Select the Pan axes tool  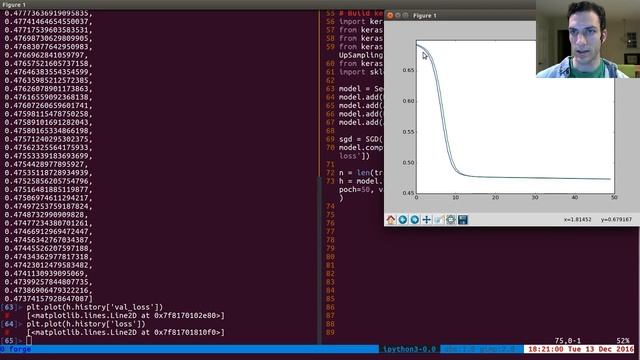427,220
